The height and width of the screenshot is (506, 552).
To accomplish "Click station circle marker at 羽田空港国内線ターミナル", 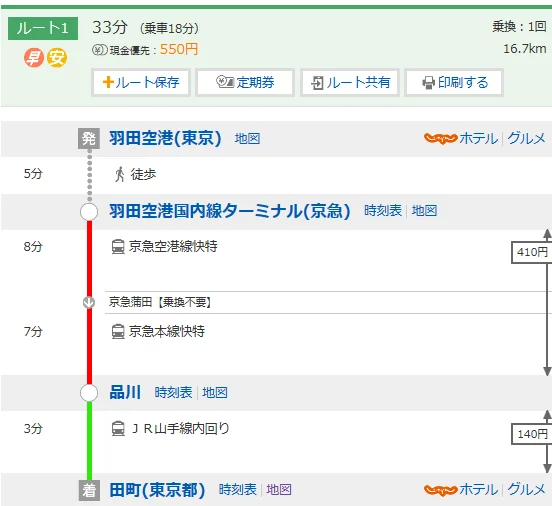I will 89,212.
